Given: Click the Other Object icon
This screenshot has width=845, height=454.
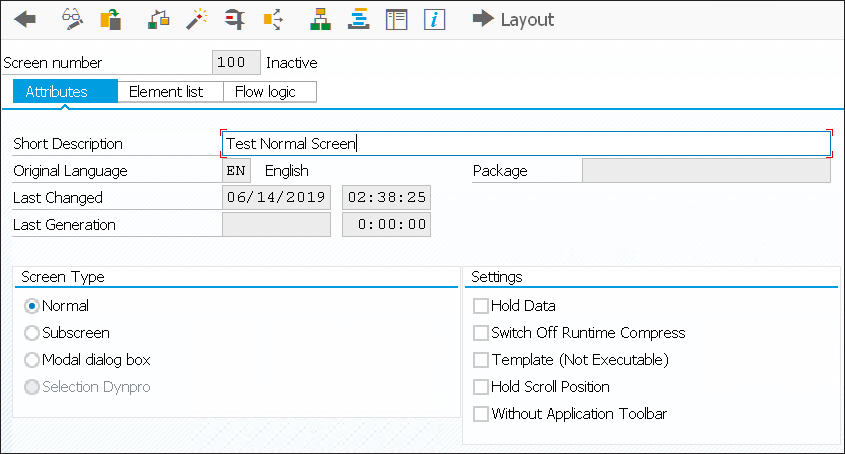Looking at the screenshot, I should [x=110, y=19].
